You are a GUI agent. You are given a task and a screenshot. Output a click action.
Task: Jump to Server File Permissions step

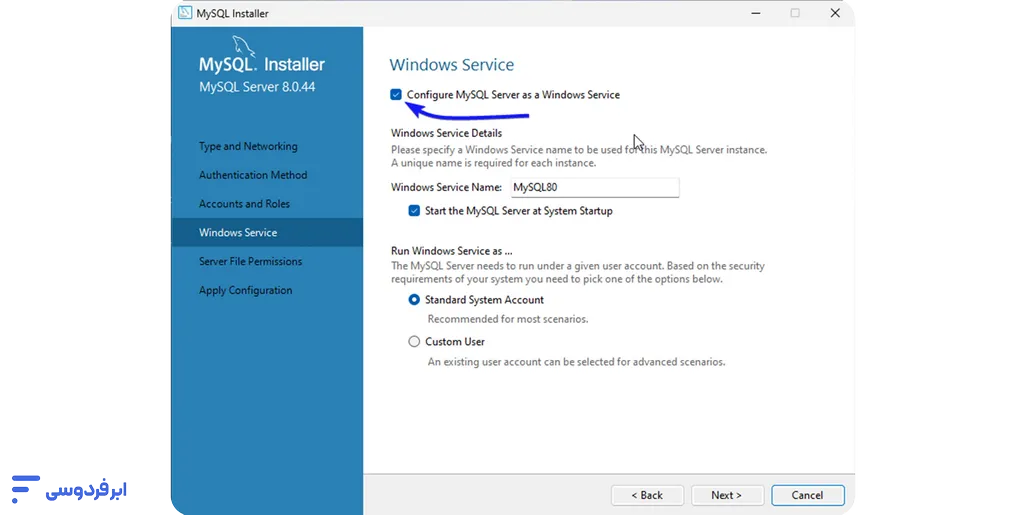click(x=250, y=262)
